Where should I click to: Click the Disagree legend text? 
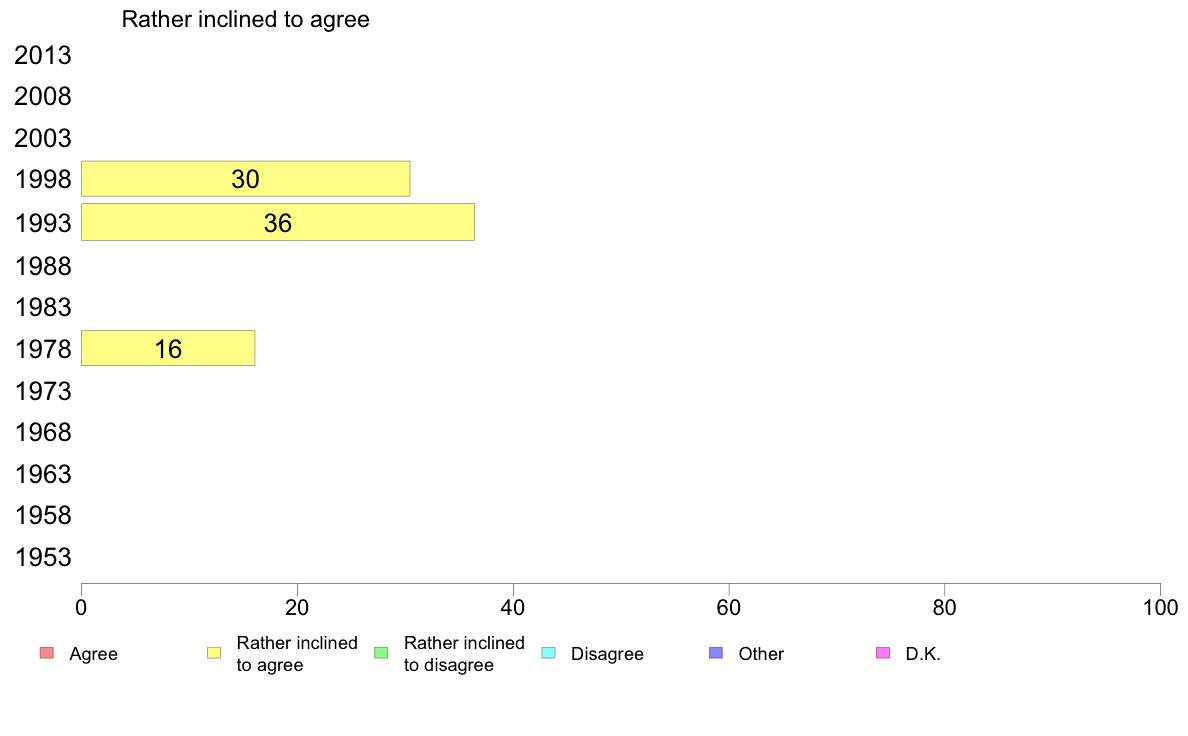607,654
